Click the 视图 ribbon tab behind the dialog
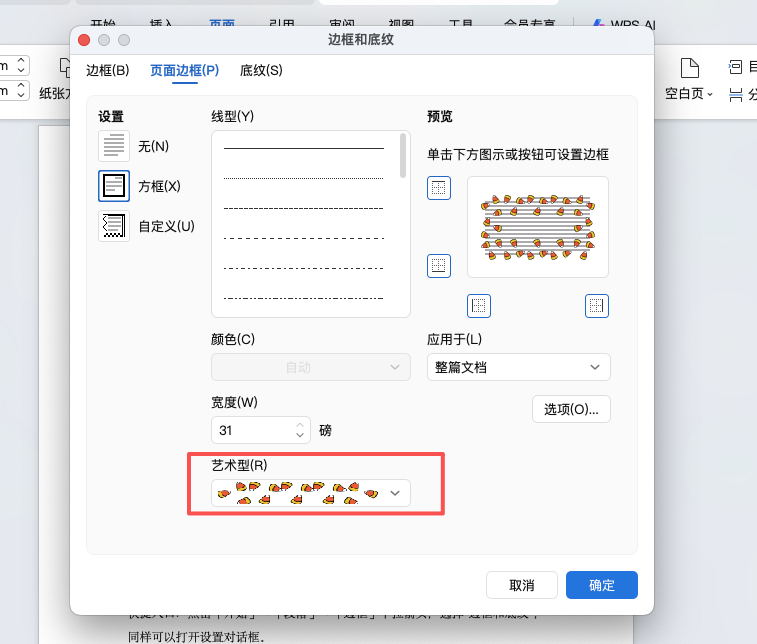Image resolution: width=757 pixels, height=644 pixels. 401,22
